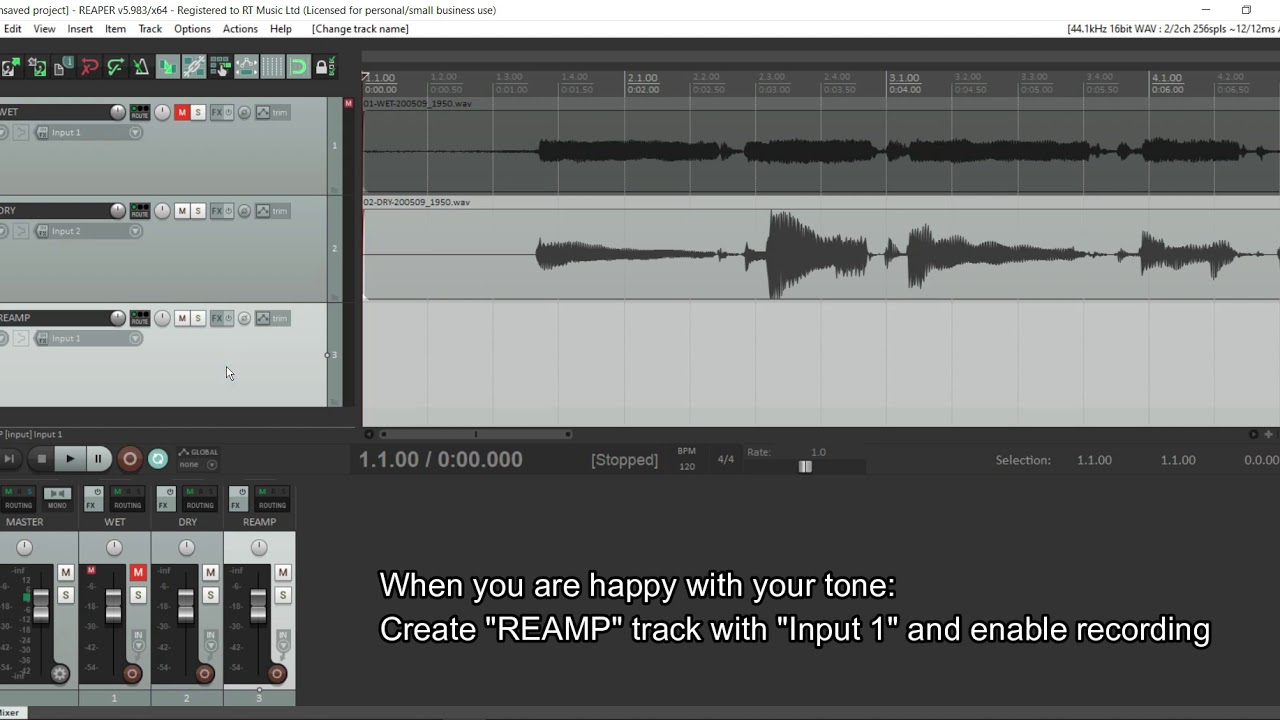The height and width of the screenshot is (720, 1280).
Task: Open Project settings from the toolbar
Action: click(63, 67)
